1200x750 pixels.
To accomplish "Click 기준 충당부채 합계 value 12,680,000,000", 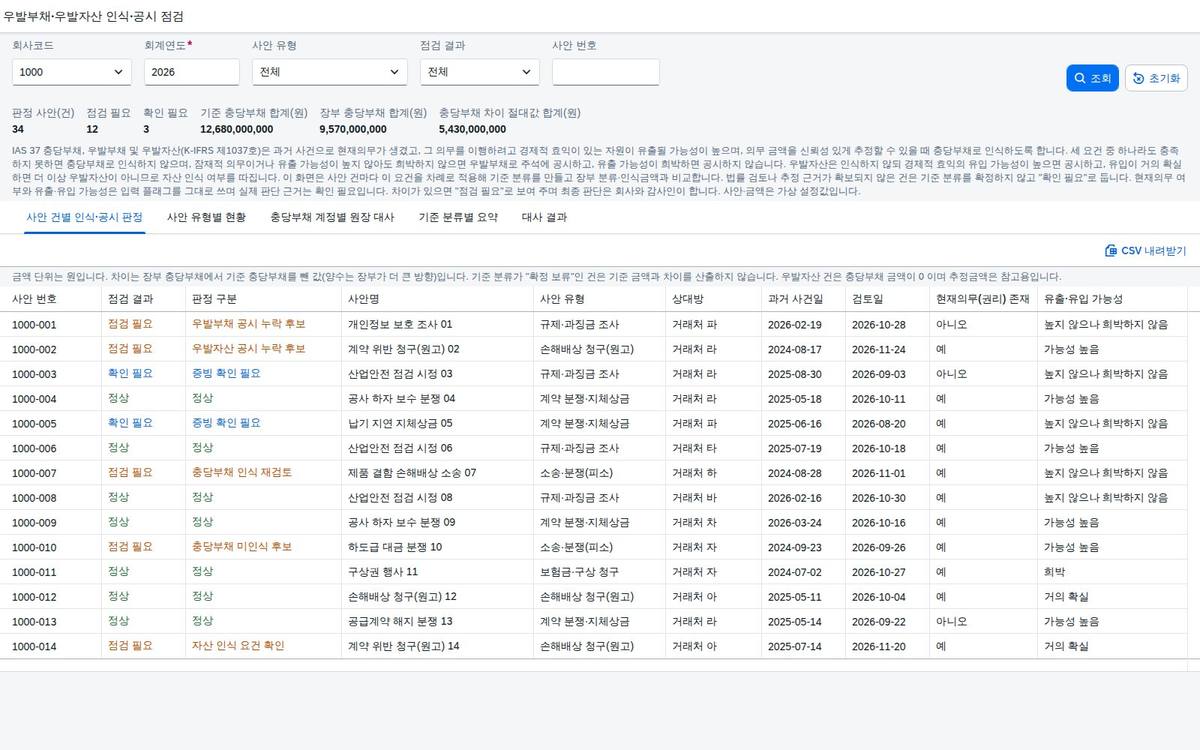I will tap(237, 129).
